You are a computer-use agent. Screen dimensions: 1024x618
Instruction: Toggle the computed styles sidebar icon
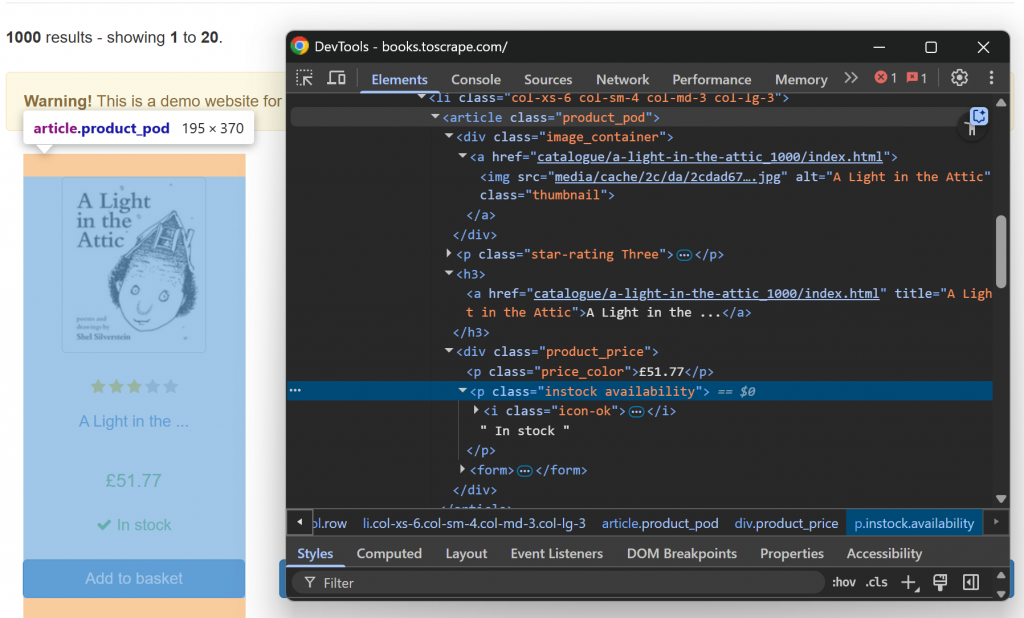click(x=970, y=582)
